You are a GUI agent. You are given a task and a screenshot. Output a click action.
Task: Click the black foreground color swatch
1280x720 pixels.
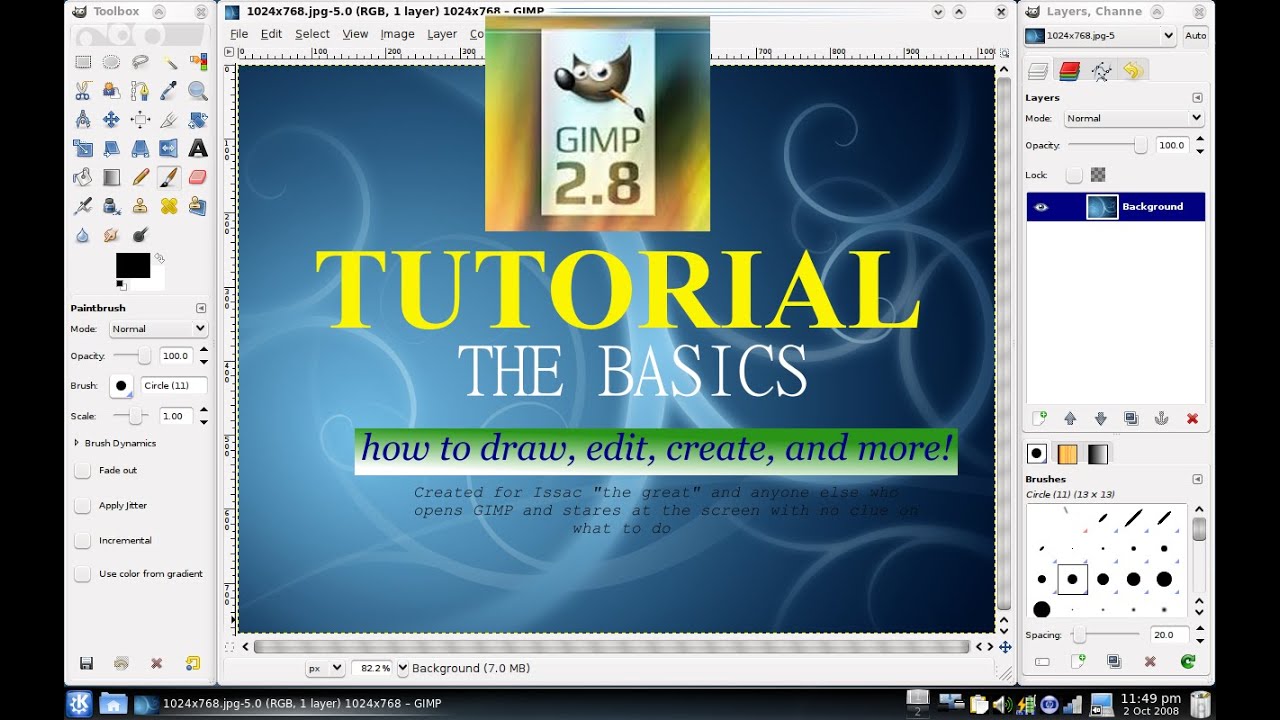tap(133, 265)
